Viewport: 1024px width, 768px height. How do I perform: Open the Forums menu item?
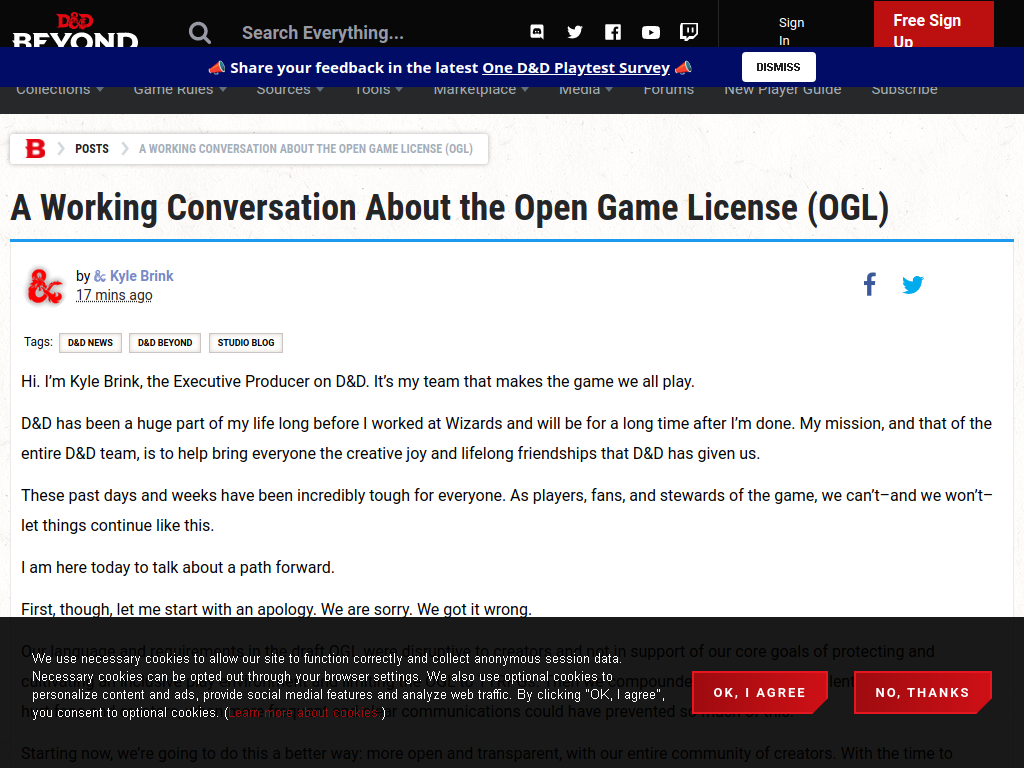(x=668, y=90)
